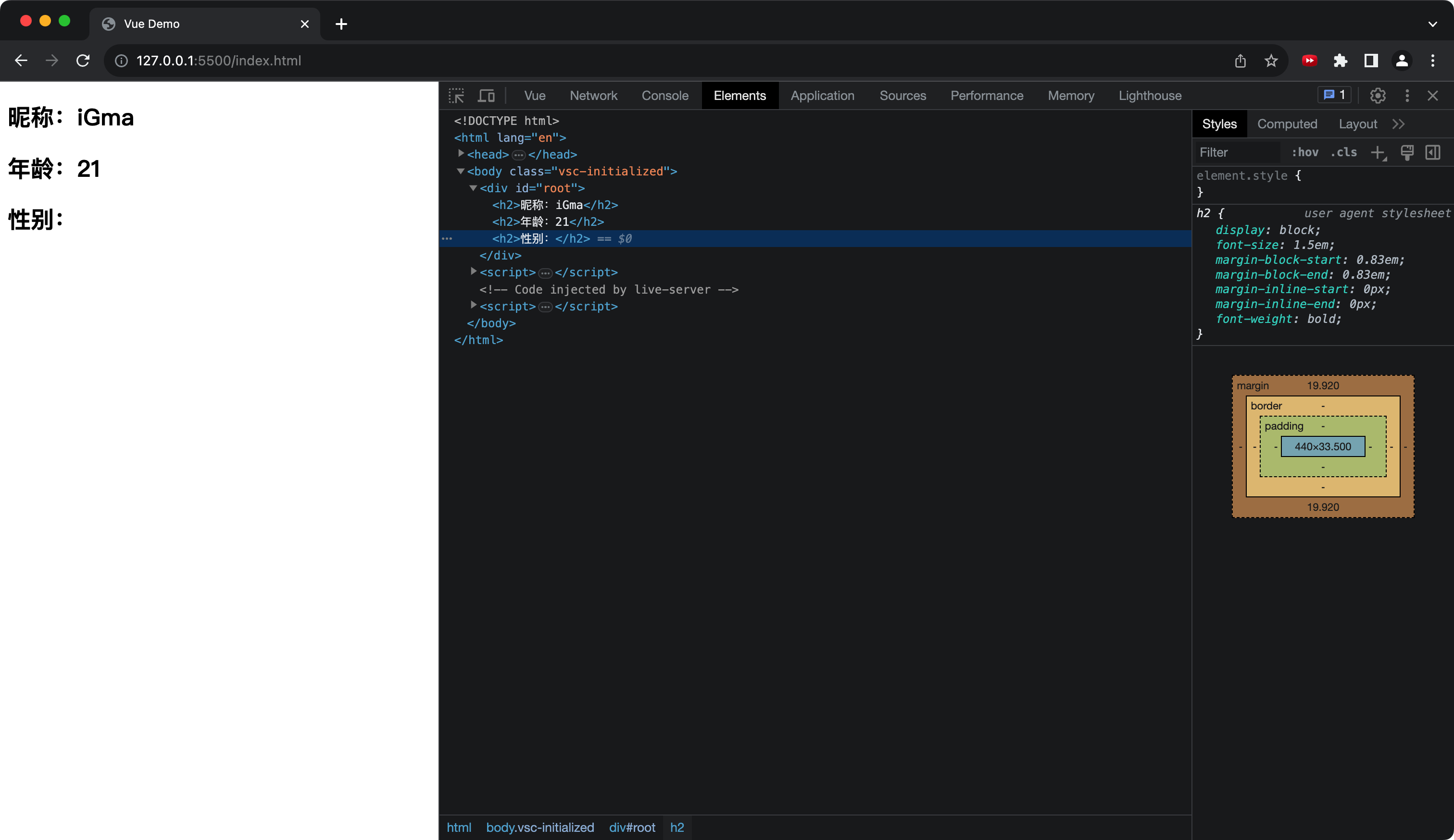Switch to the Console tab
Image resolution: width=1454 pixels, height=840 pixels.
[x=664, y=96]
